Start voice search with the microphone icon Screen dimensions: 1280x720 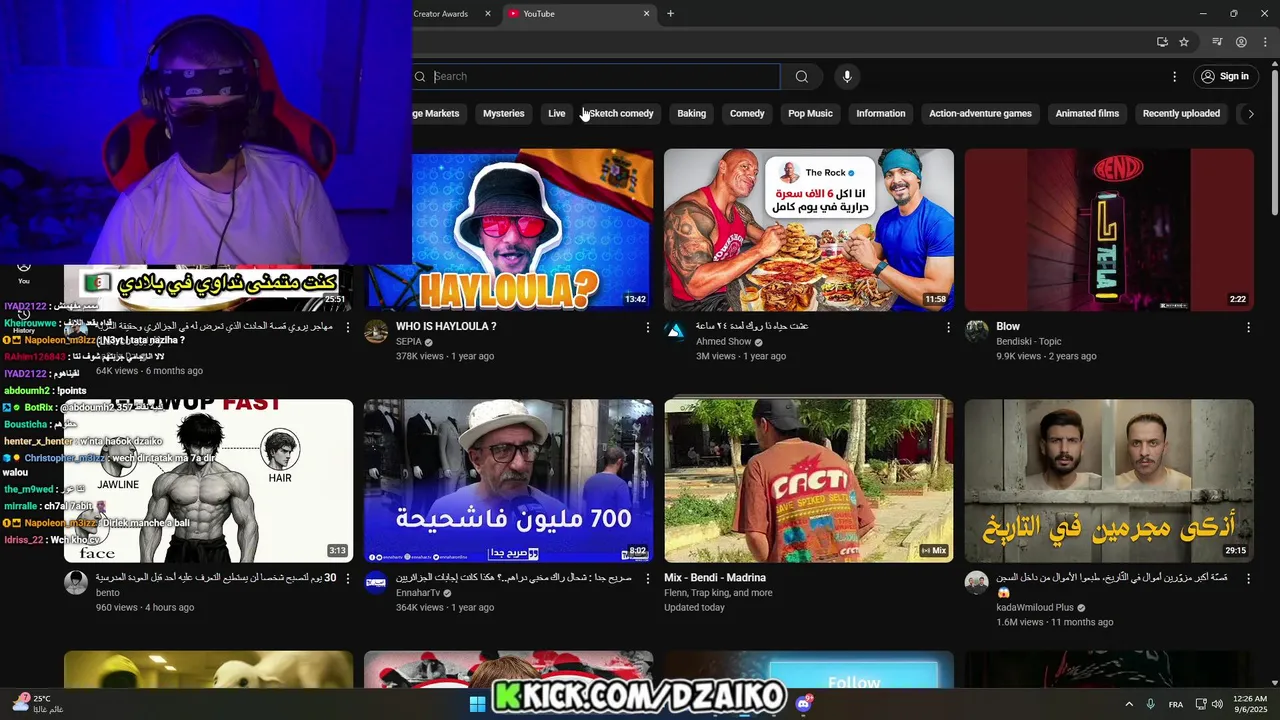(x=847, y=77)
